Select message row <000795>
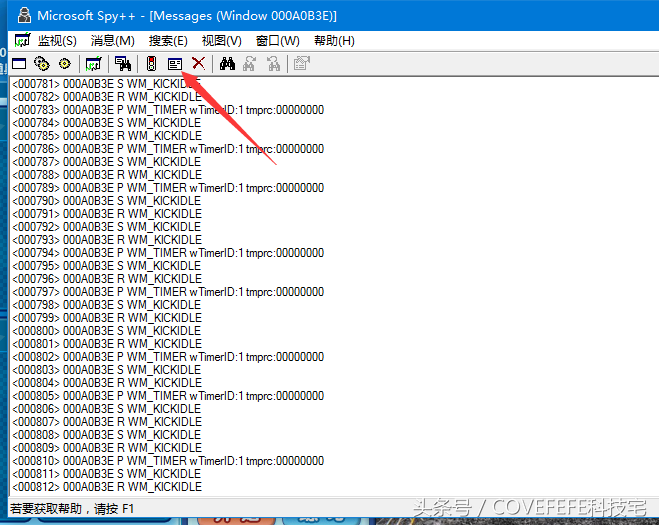 click(106, 266)
